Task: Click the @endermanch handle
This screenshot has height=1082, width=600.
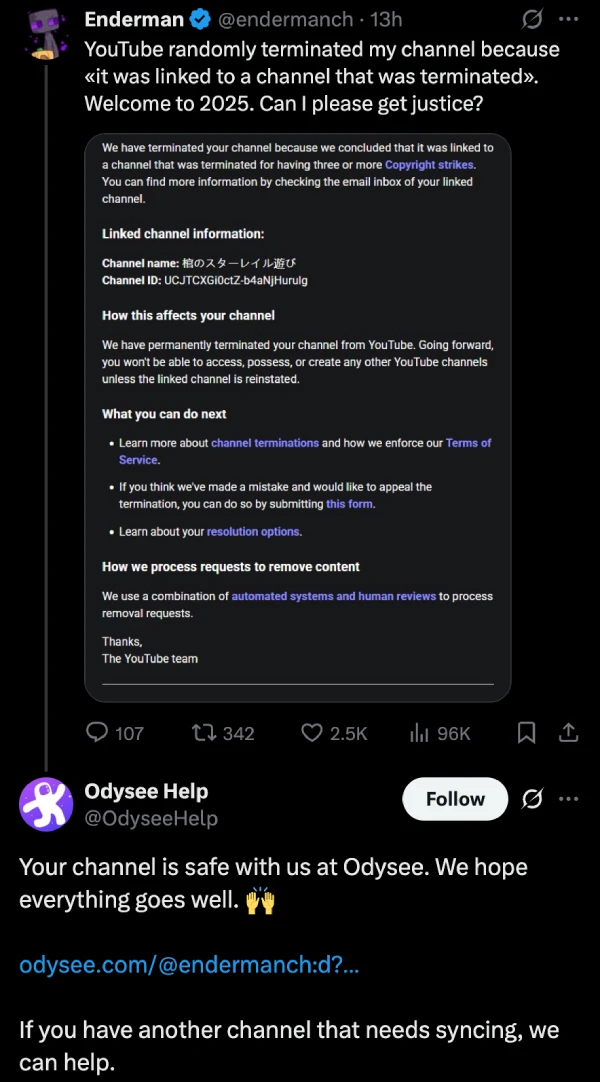Action: (x=285, y=19)
